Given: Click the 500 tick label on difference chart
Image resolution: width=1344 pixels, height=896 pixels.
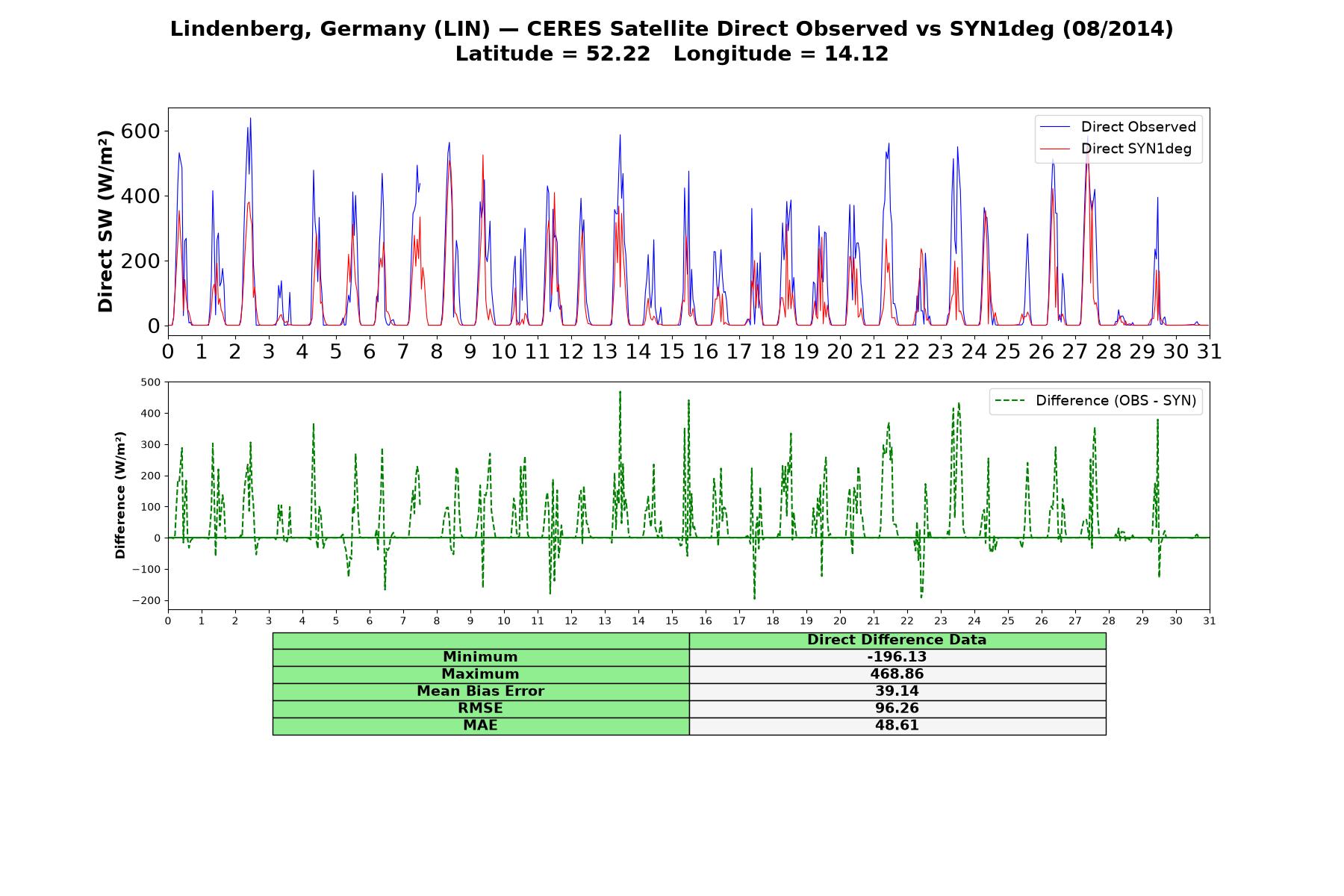Looking at the screenshot, I should 150,382.
